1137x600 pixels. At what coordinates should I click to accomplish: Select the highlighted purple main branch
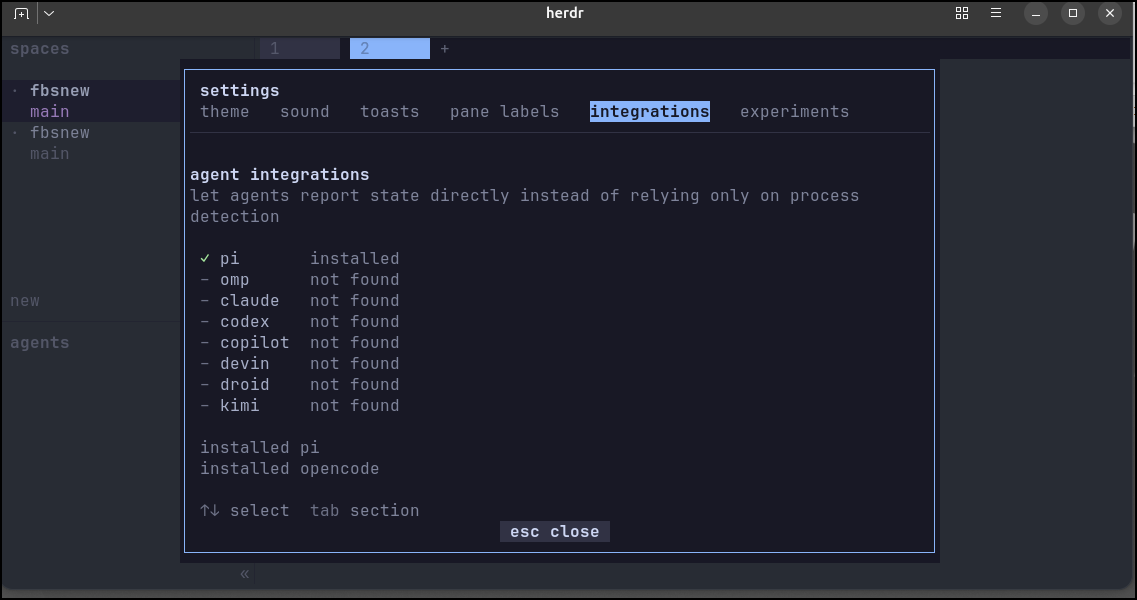coord(49,112)
